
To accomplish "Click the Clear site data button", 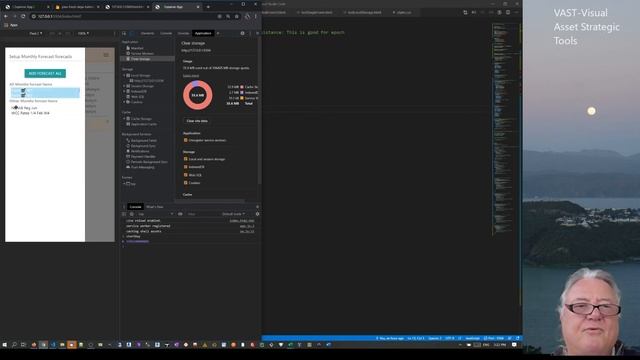I will click(197, 121).
